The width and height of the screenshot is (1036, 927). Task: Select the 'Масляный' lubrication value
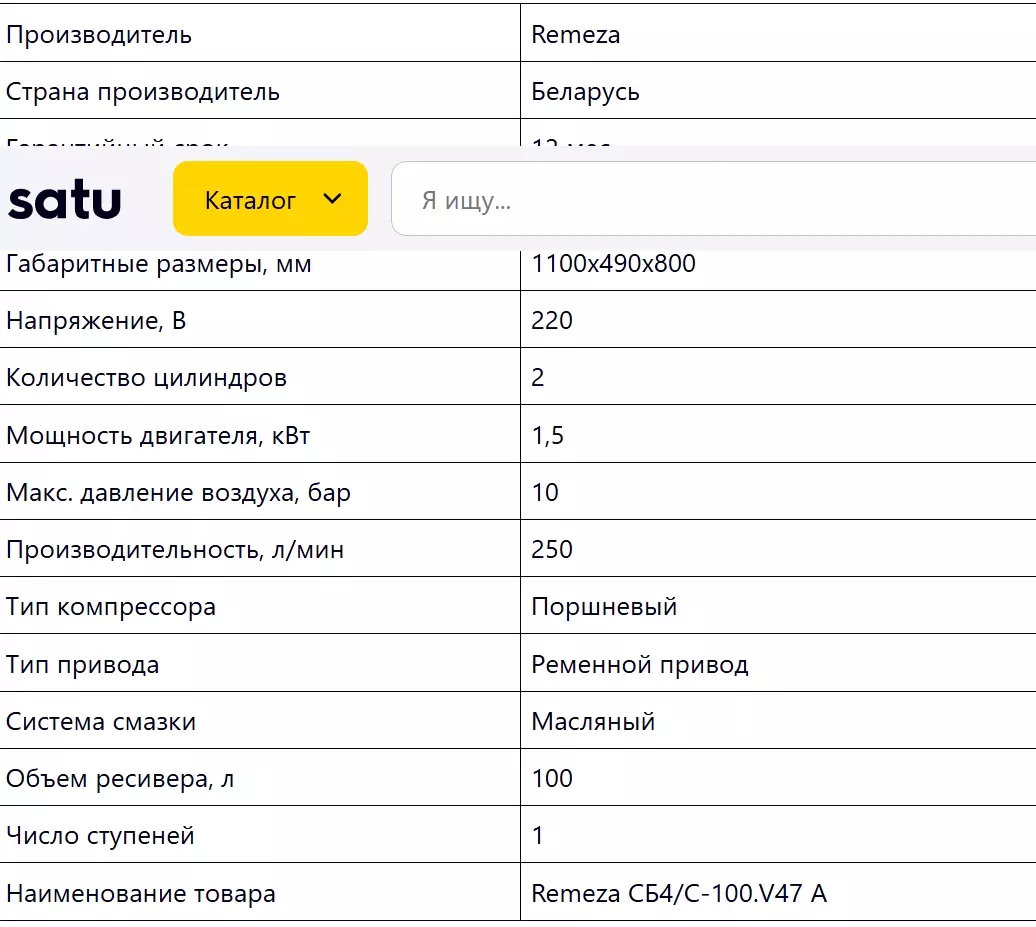pos(593,722)
